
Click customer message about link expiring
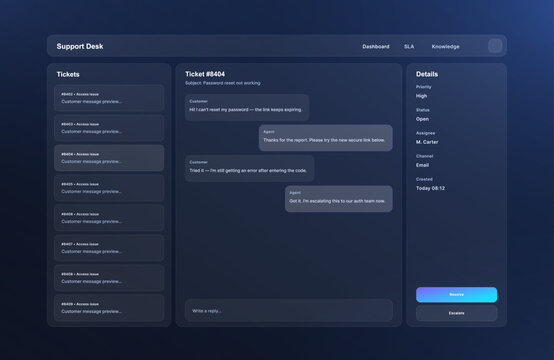coord(247,107)
